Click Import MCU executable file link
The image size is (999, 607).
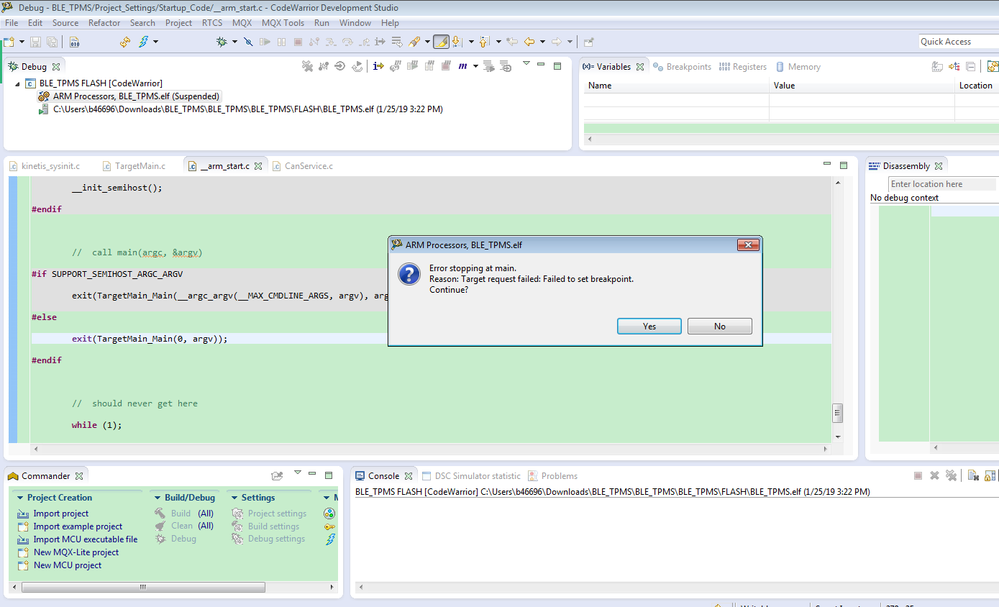click(x=85, y=539)
